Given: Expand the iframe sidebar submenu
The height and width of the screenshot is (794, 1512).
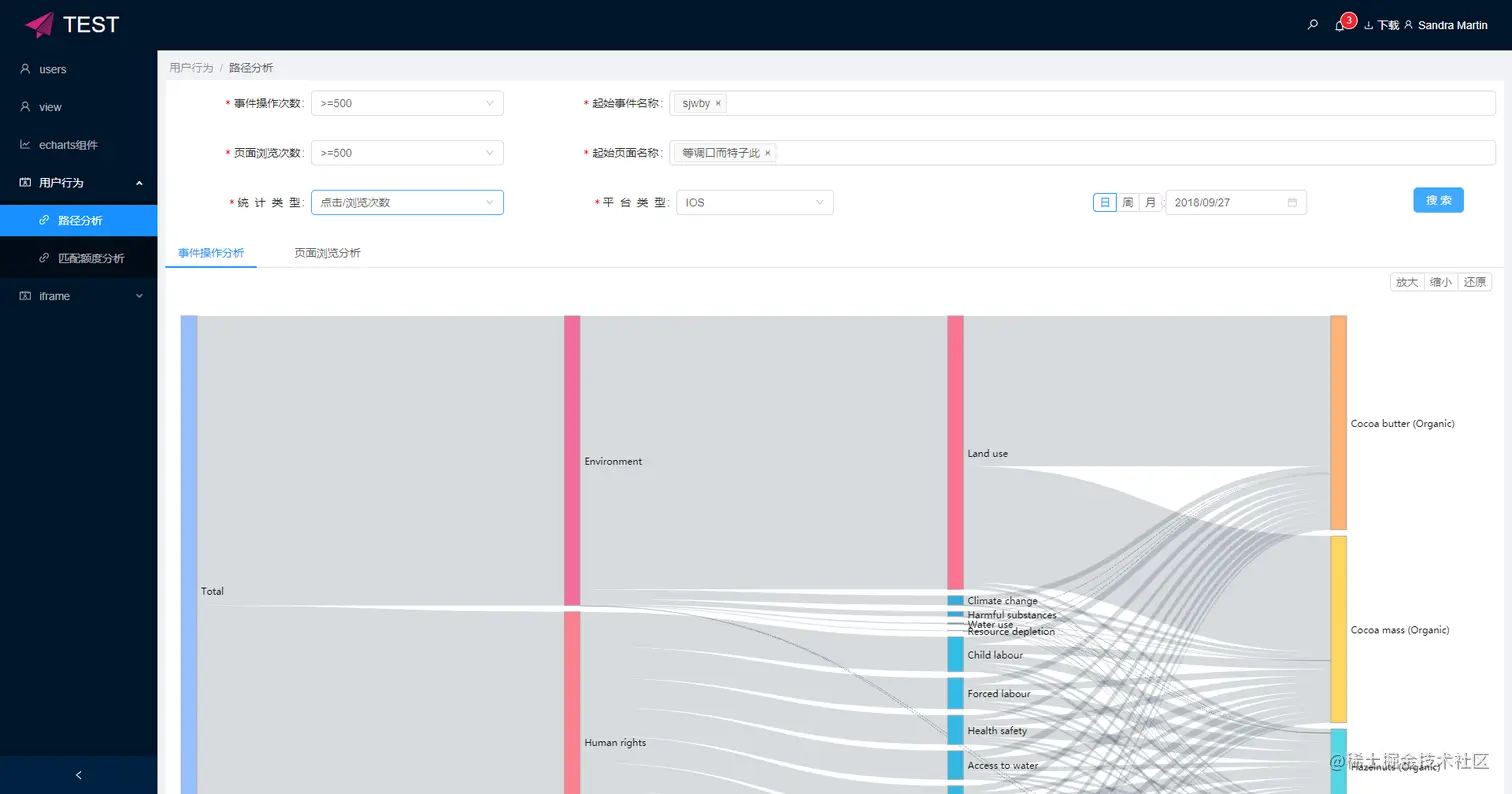Looking at the screenshot, I should 78,296.
